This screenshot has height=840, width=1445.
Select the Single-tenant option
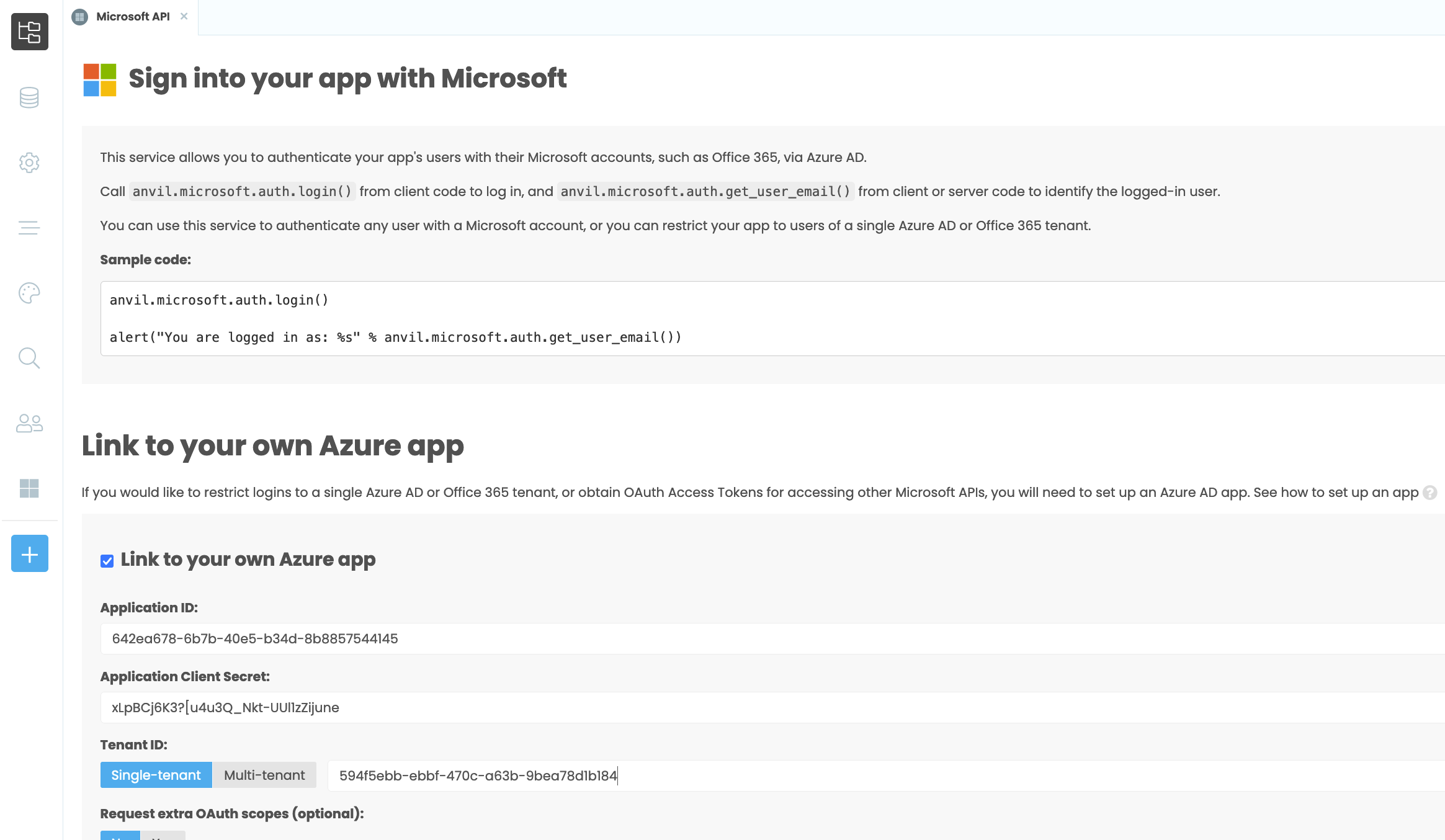tap(156, 775)
